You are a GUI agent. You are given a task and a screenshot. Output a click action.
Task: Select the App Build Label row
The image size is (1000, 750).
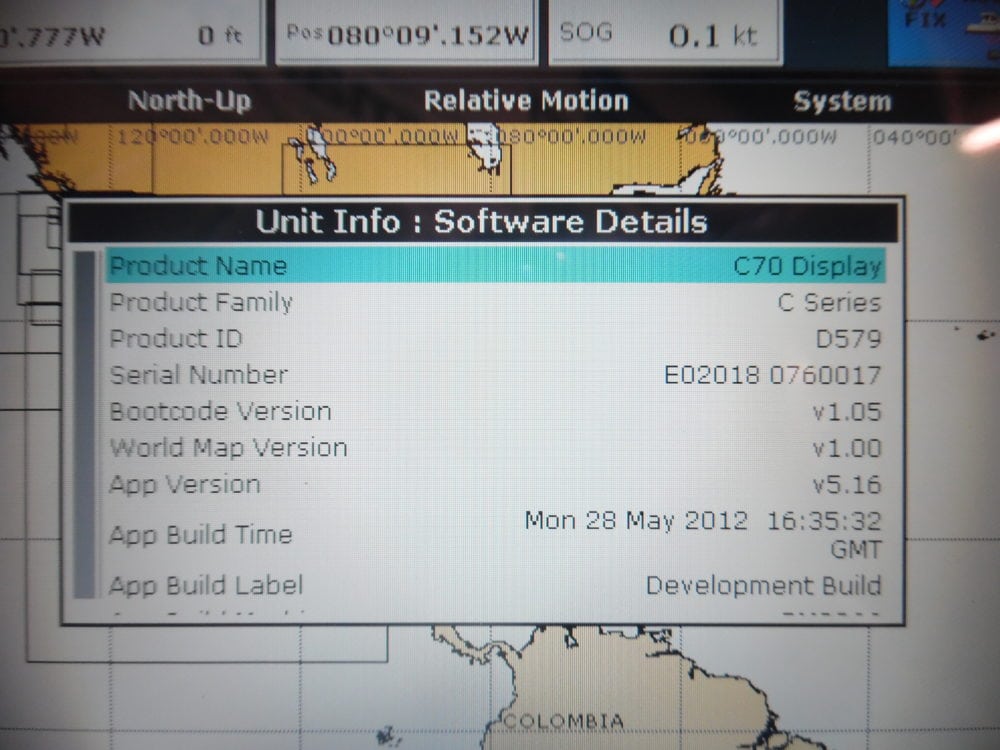coord(496,585)
